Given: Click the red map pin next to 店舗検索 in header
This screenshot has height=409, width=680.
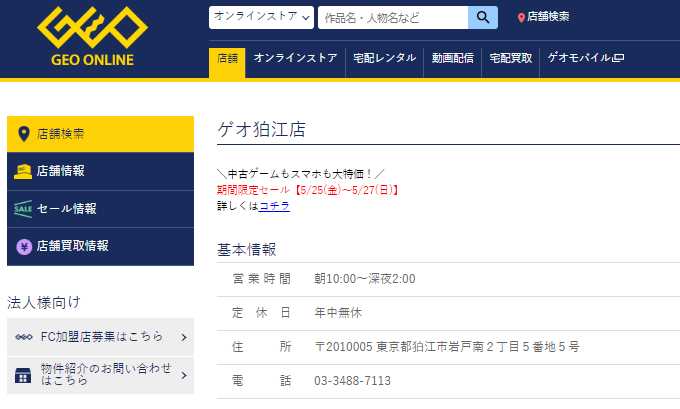Looking at the screenshot, I should coord(521,18).
